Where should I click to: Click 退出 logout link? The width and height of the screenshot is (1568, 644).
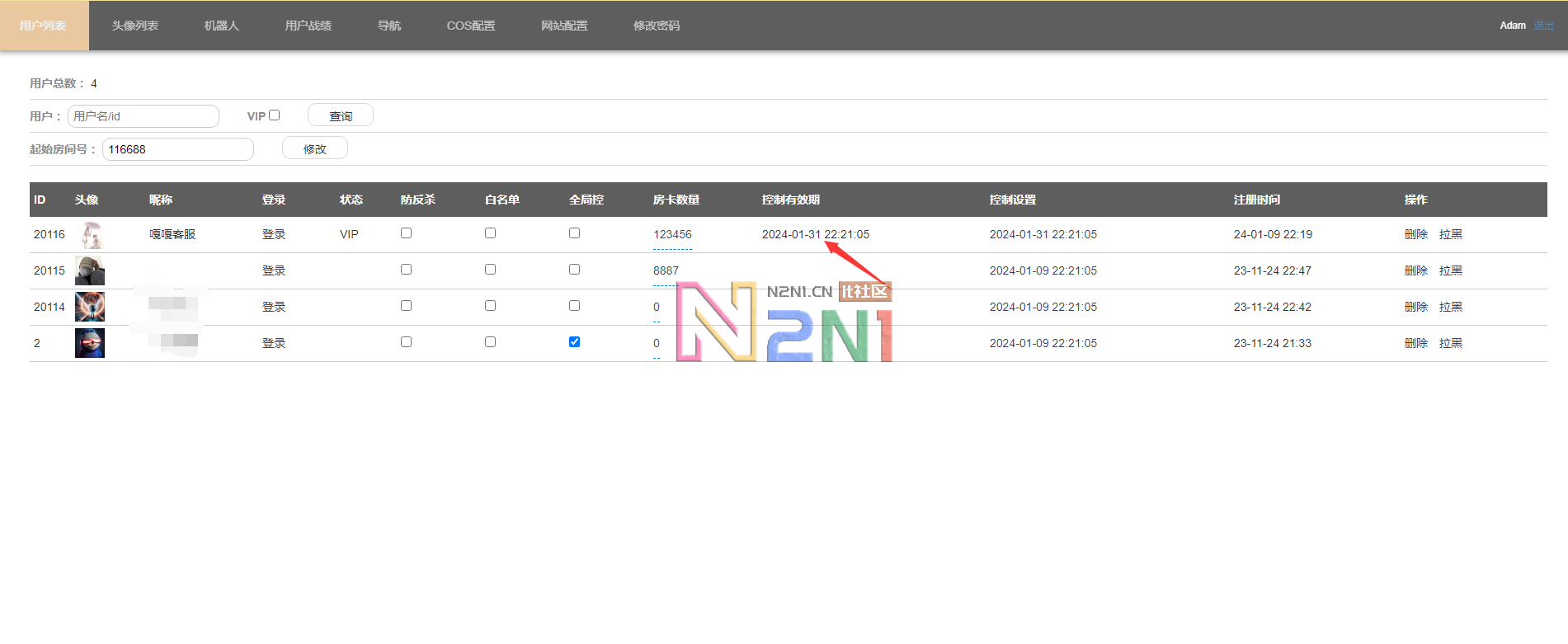click(1543, 26)
